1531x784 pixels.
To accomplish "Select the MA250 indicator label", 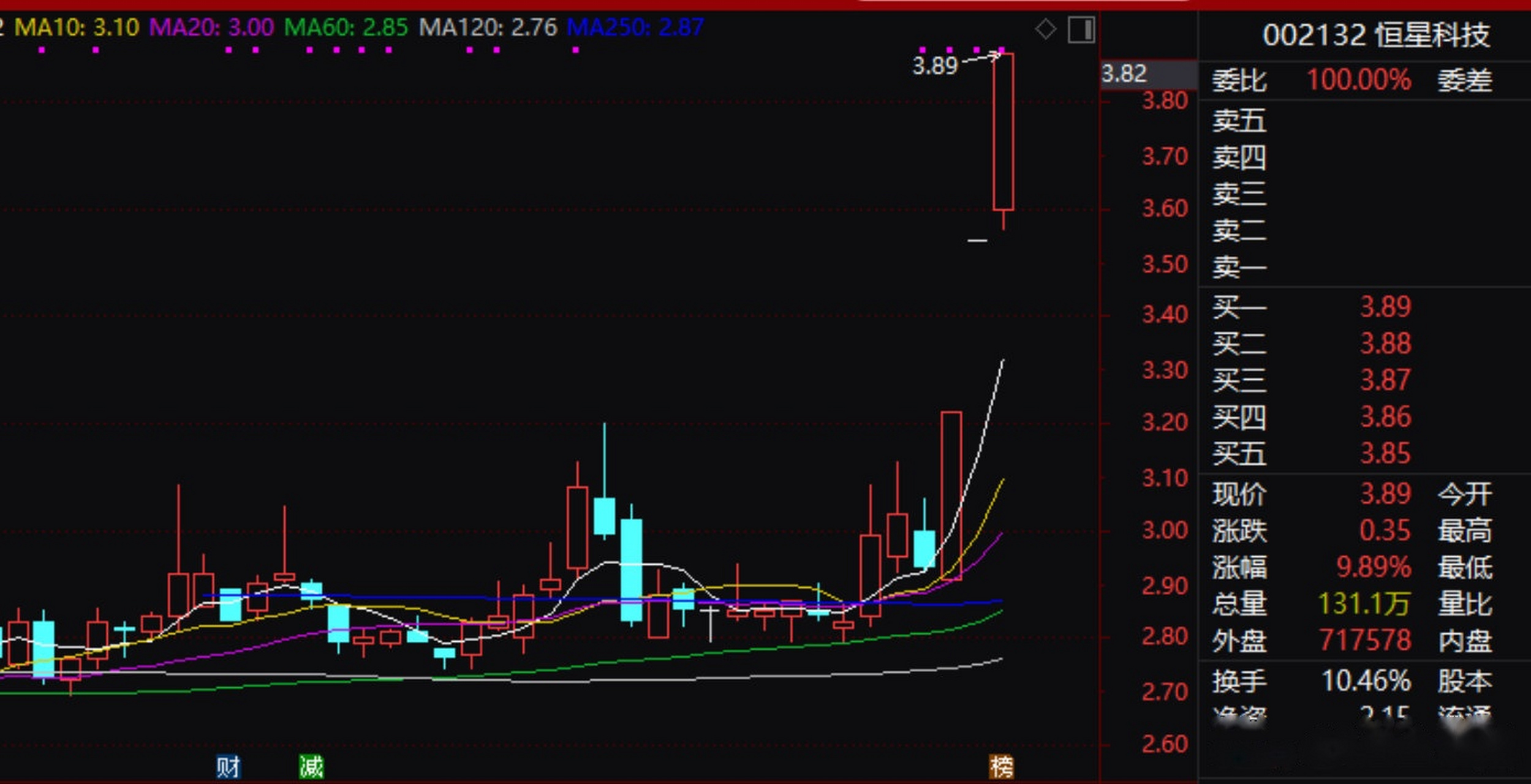I will 635,28.
